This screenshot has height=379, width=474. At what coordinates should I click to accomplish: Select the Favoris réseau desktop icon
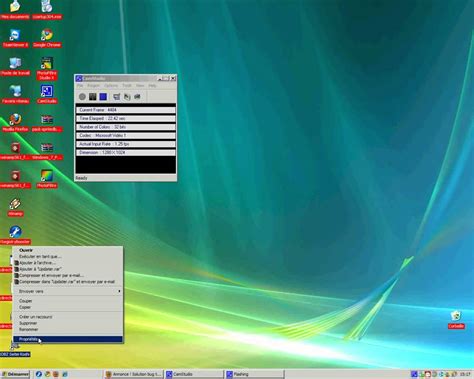point(15,95)
